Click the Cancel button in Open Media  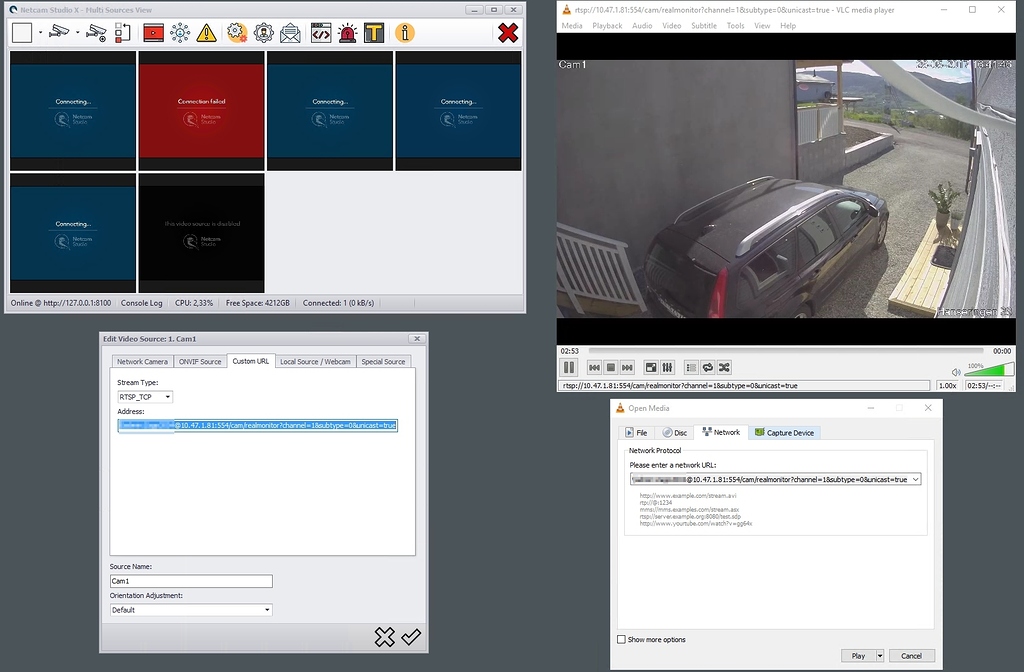[x=911, y=656]
